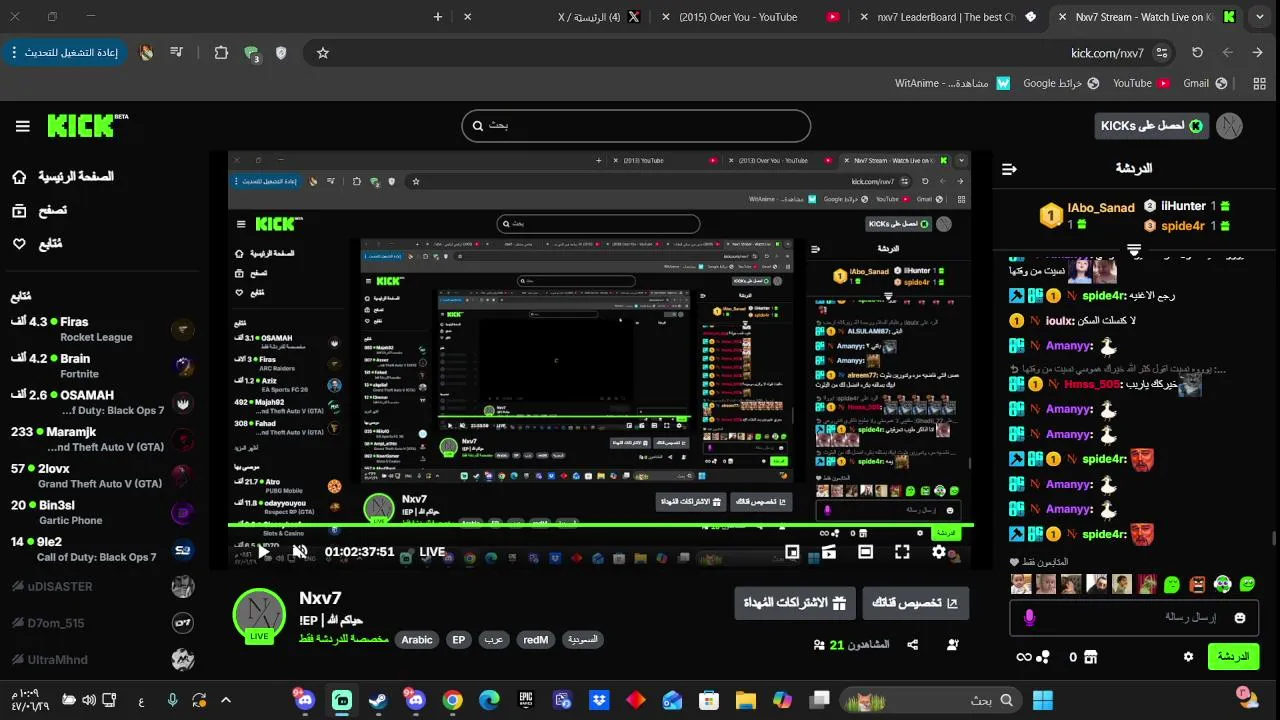The height and width of the screenshot is (720, 1280).
Task: Open 2lovx channel in sidebar
Action: tap(102, 476)
